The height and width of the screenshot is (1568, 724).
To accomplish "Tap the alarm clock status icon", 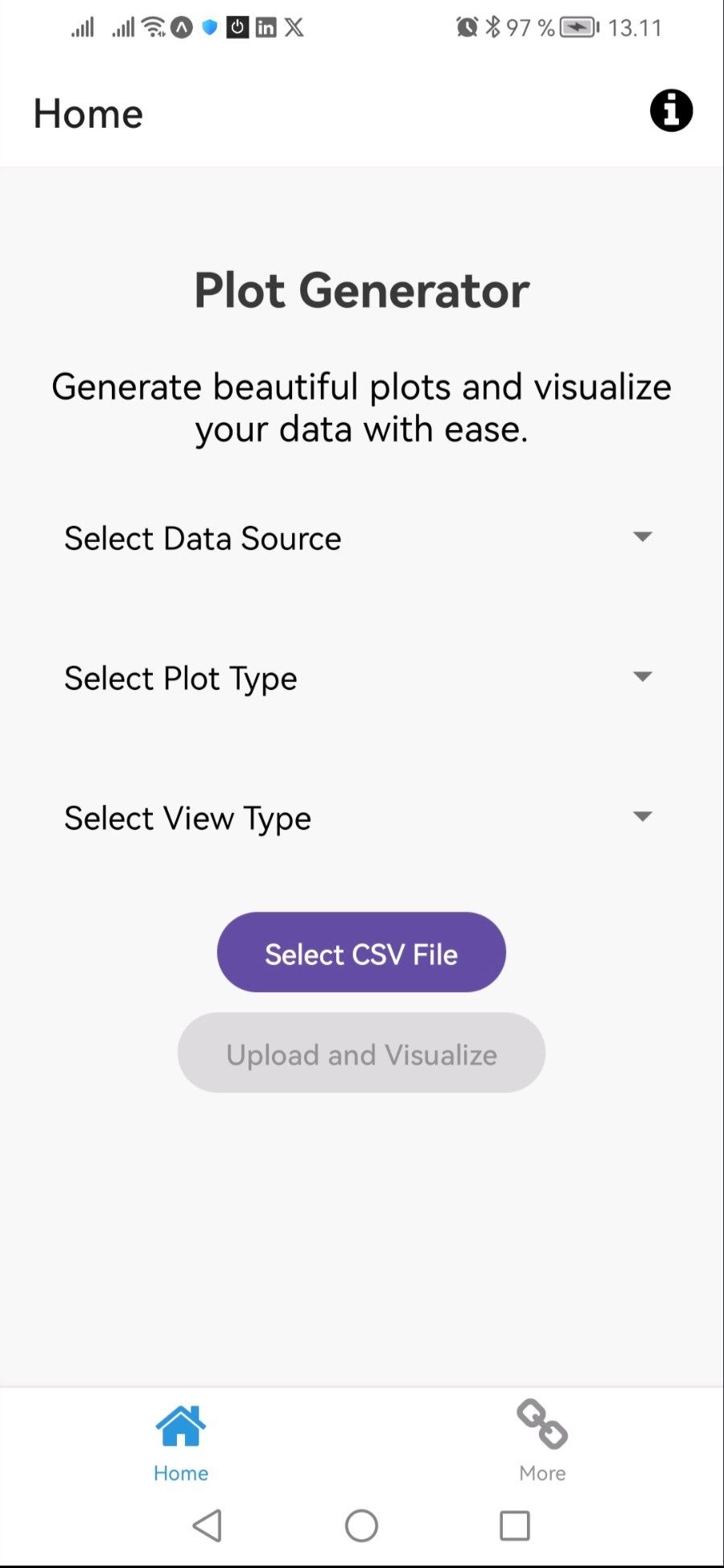I will click(x=467, y=27).
